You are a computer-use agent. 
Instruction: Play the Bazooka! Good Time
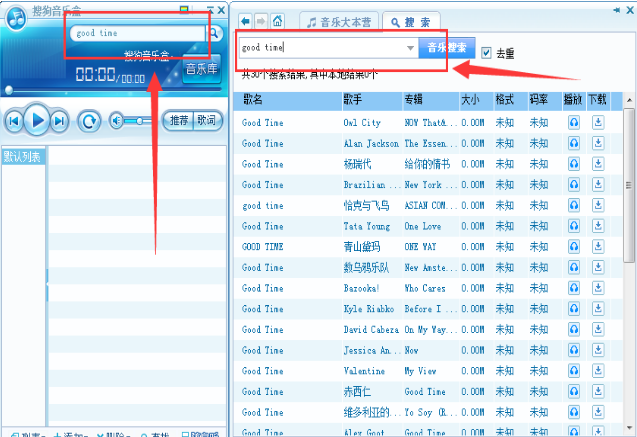[574, 288]
